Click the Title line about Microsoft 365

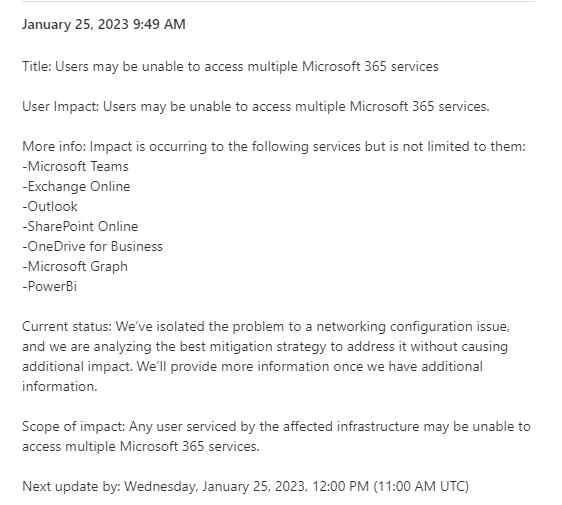pyautogui.click(x=230, y=67)
